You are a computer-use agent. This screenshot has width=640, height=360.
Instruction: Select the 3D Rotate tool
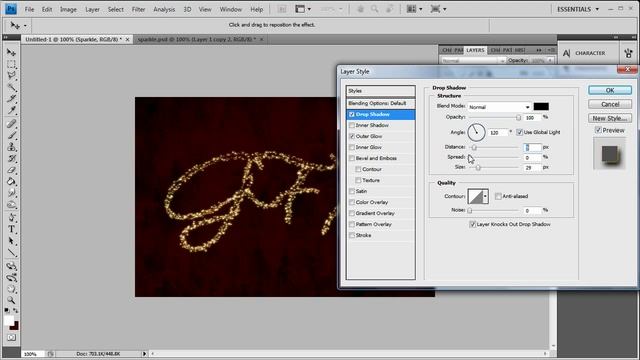click(11, 266)
